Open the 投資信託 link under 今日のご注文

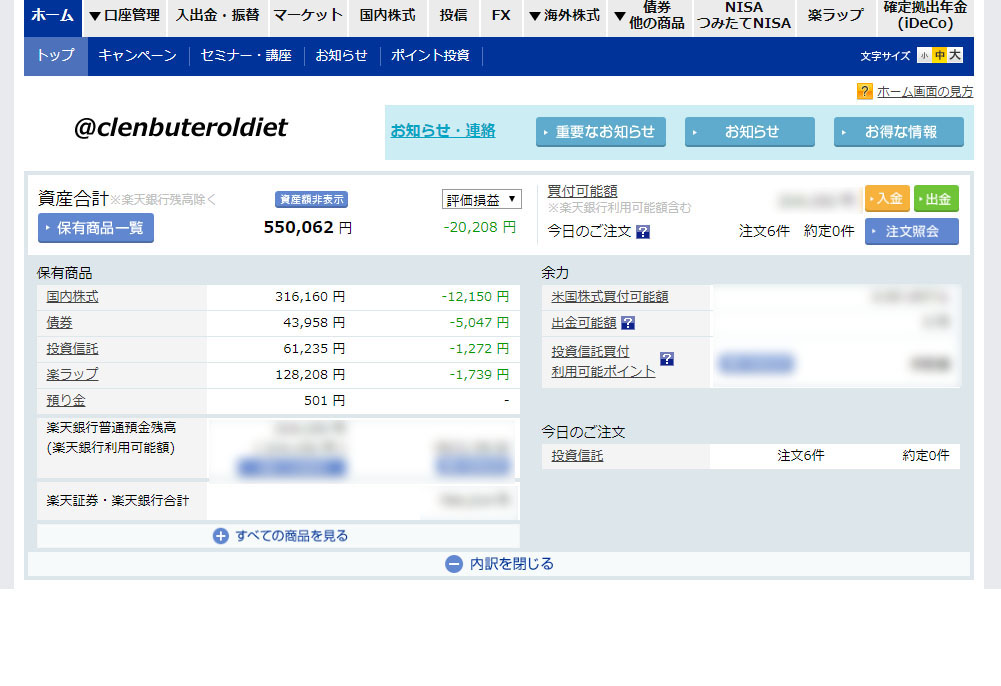(x=577, y=456)
